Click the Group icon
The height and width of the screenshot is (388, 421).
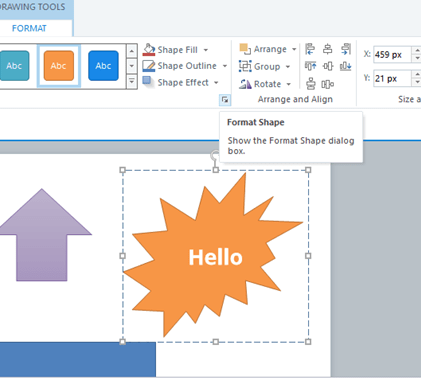(x=245, y=66)
